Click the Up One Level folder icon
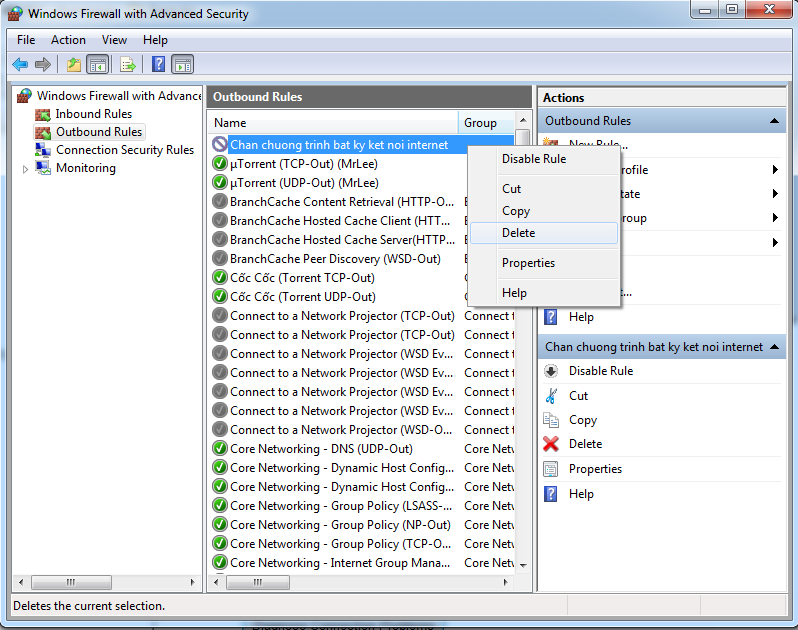This screenshot has width=798, height=630. [x=74, y=65]
